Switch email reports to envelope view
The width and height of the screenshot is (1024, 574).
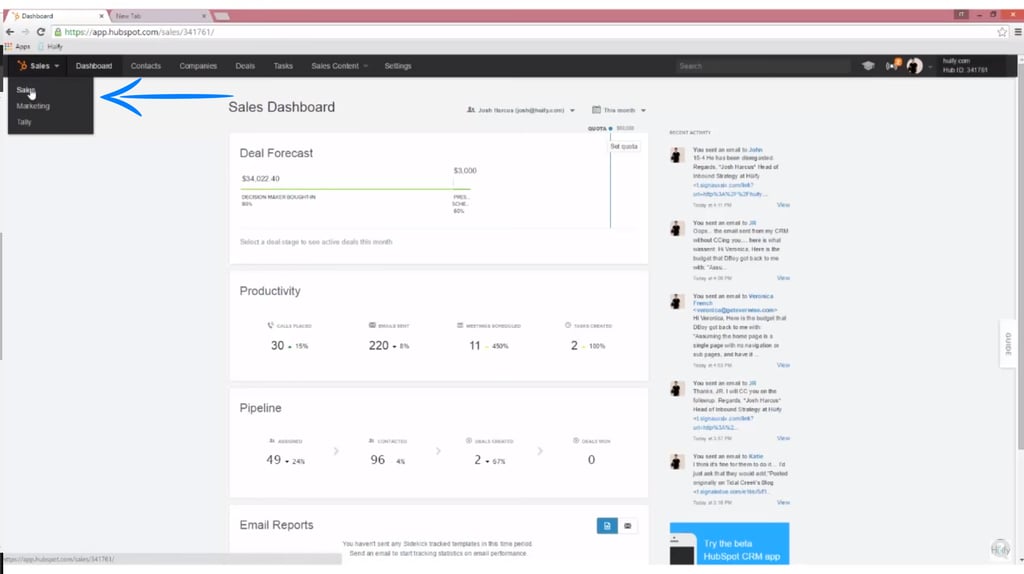point(628,525)
